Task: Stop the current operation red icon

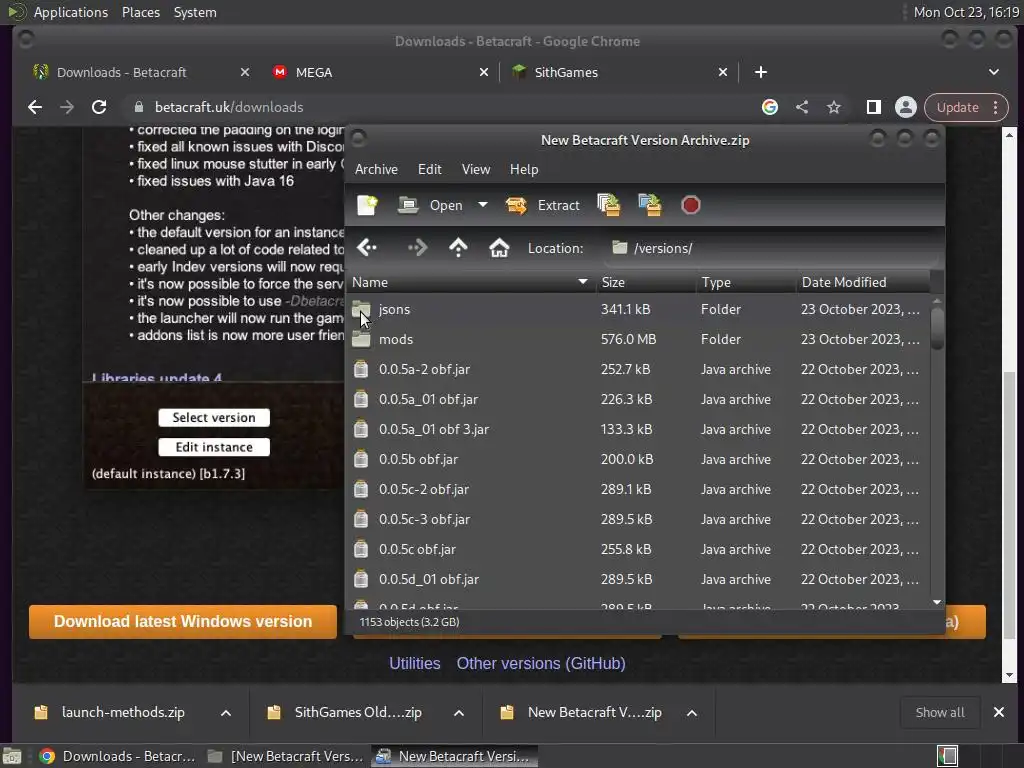Action: click(x=690, y=205)
